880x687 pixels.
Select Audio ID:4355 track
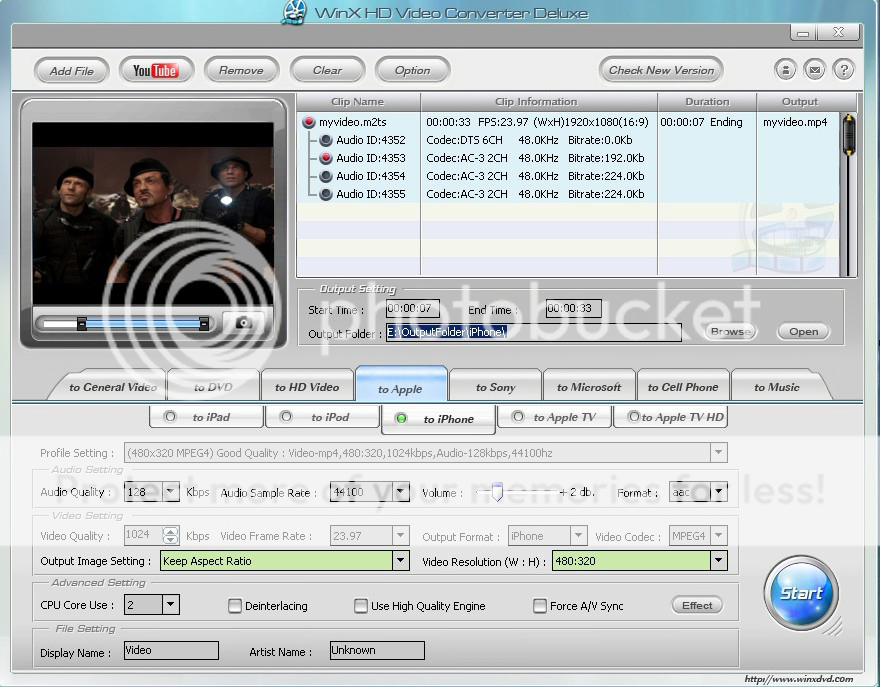[x=326, y=194]
